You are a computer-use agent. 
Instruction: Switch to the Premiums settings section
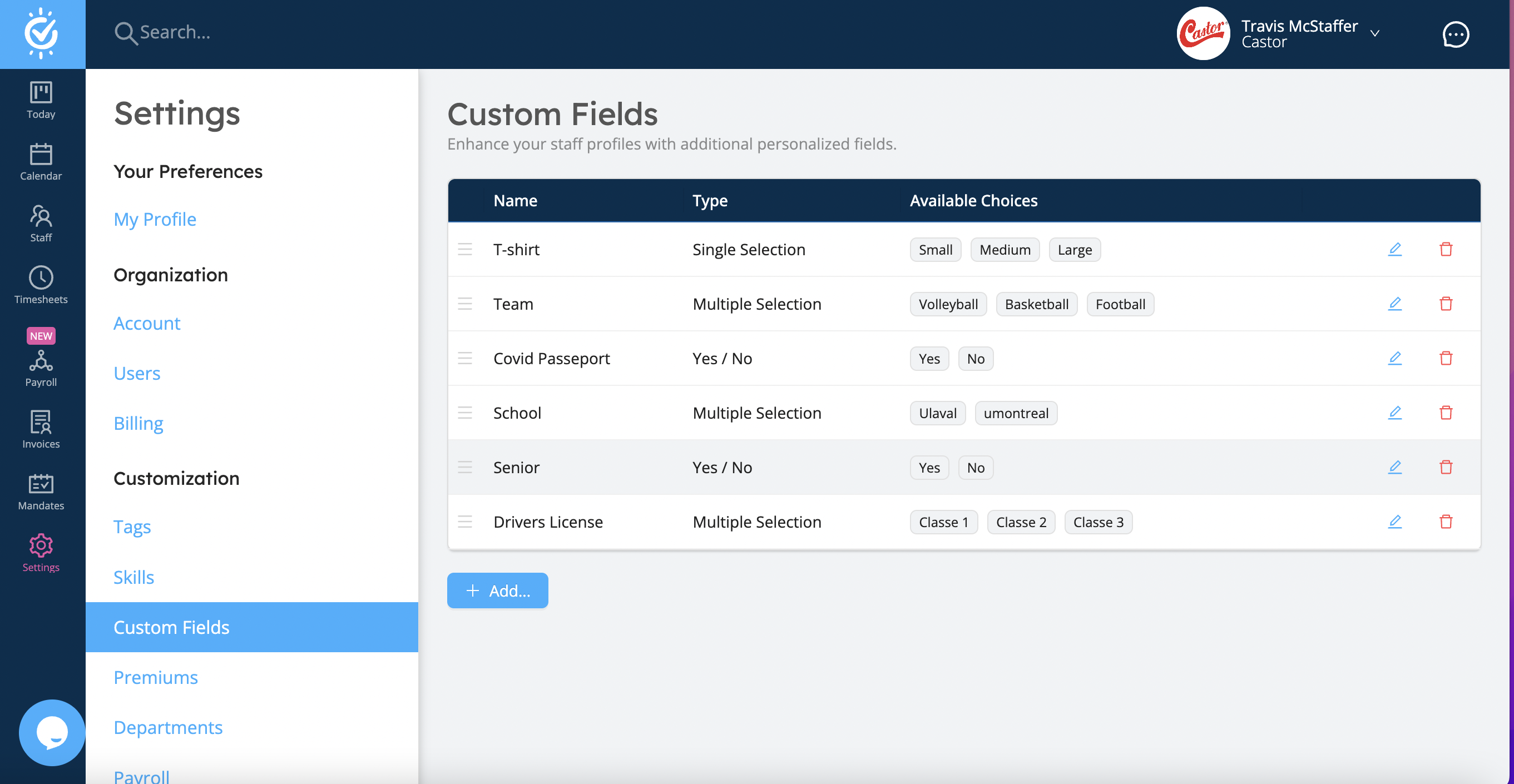[x=156, y=677]
